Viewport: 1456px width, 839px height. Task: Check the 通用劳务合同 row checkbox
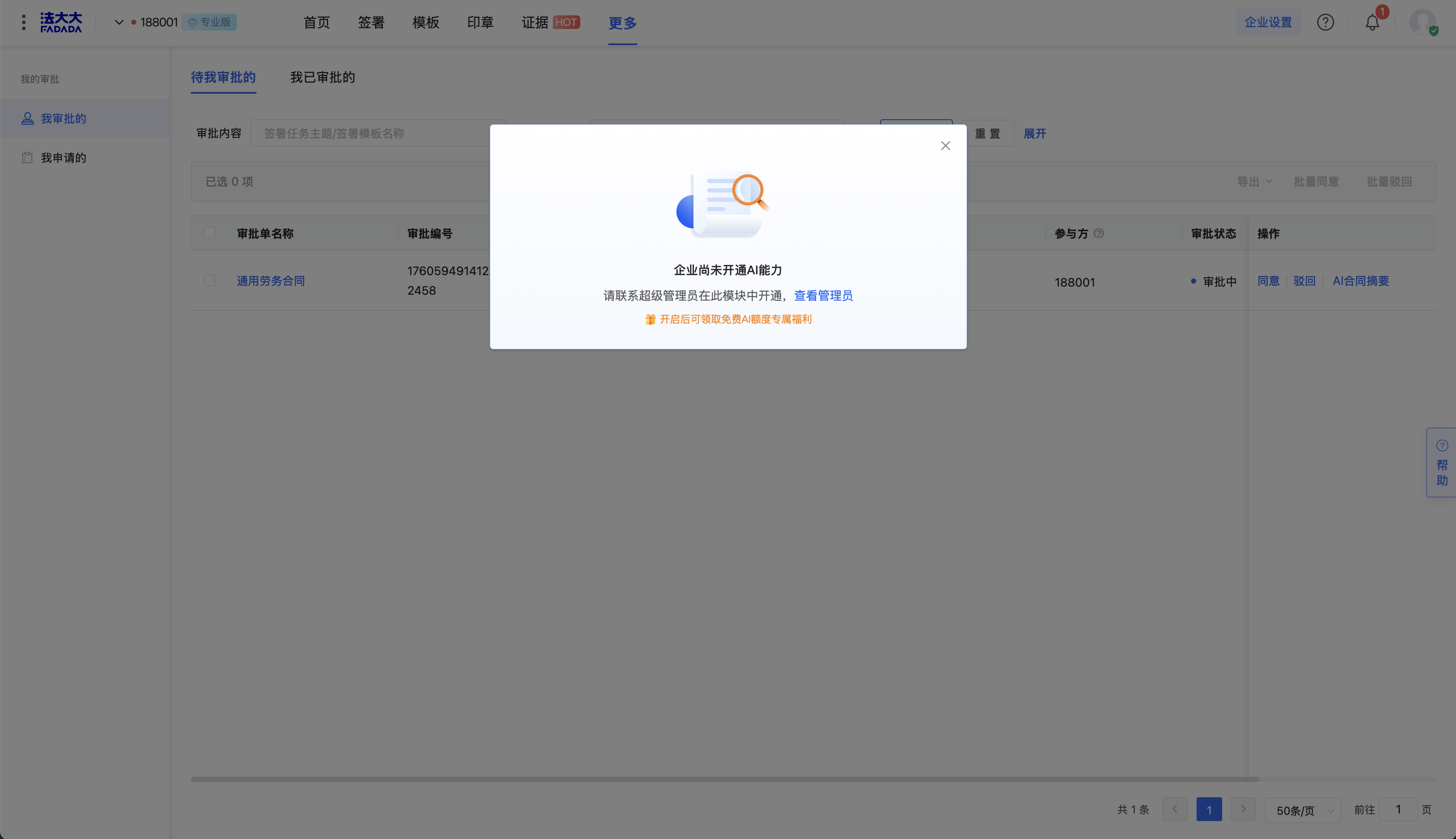point(210,281)
